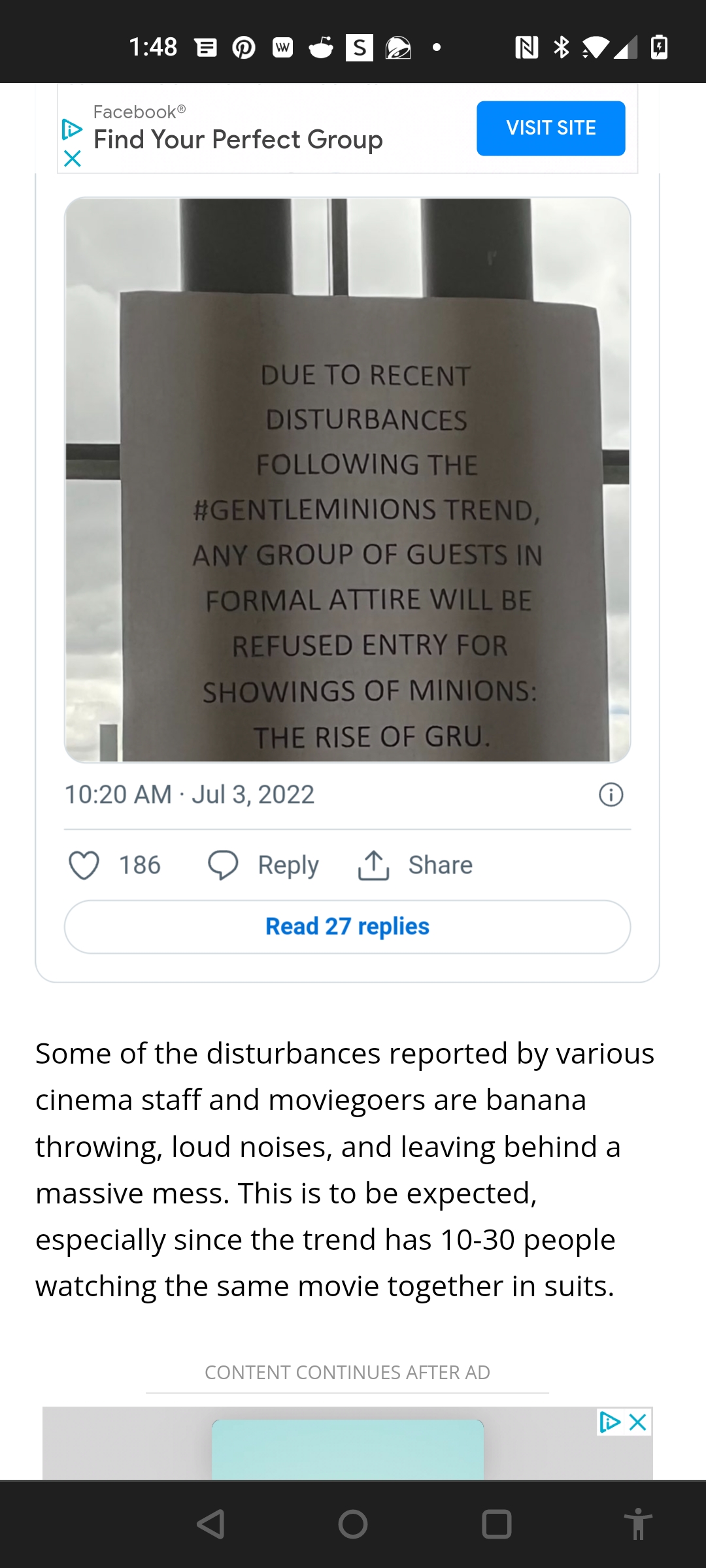706x1568 pixels.
Task: Expand the thread via Read 27 replies
Action: (347, 925)
